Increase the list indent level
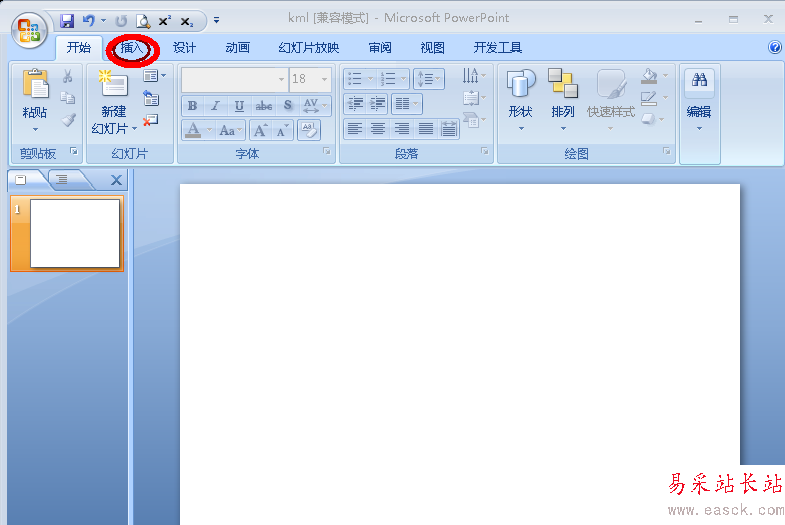This screenshot has width=785, height=525. 377,104
